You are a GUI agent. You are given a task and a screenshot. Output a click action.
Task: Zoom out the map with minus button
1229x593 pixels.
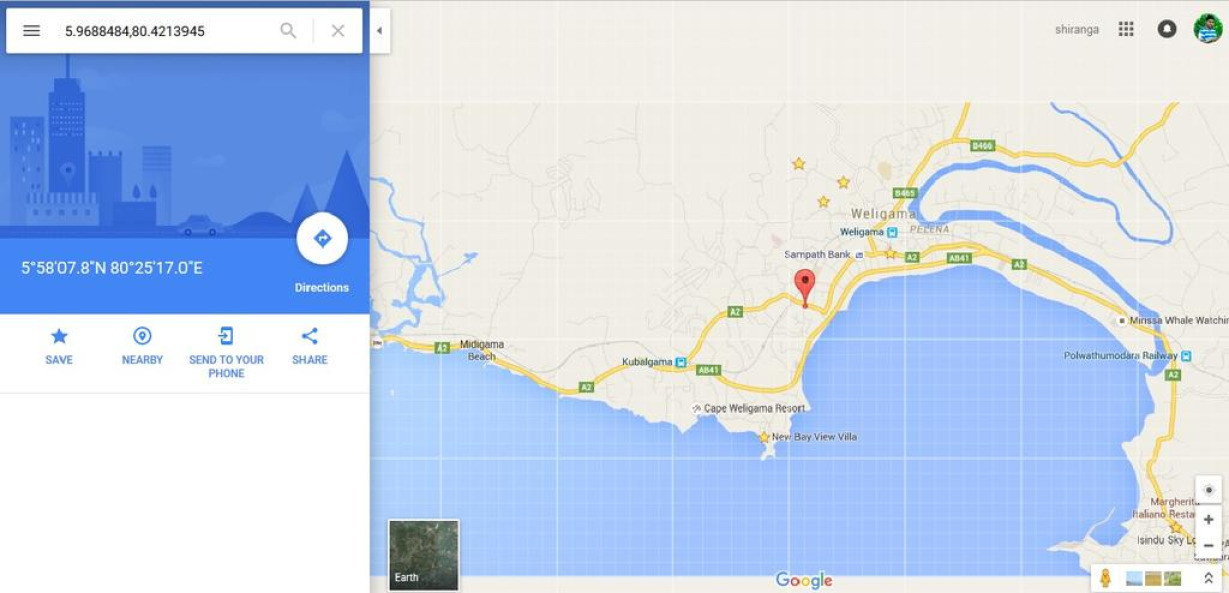pos(1208,546)
